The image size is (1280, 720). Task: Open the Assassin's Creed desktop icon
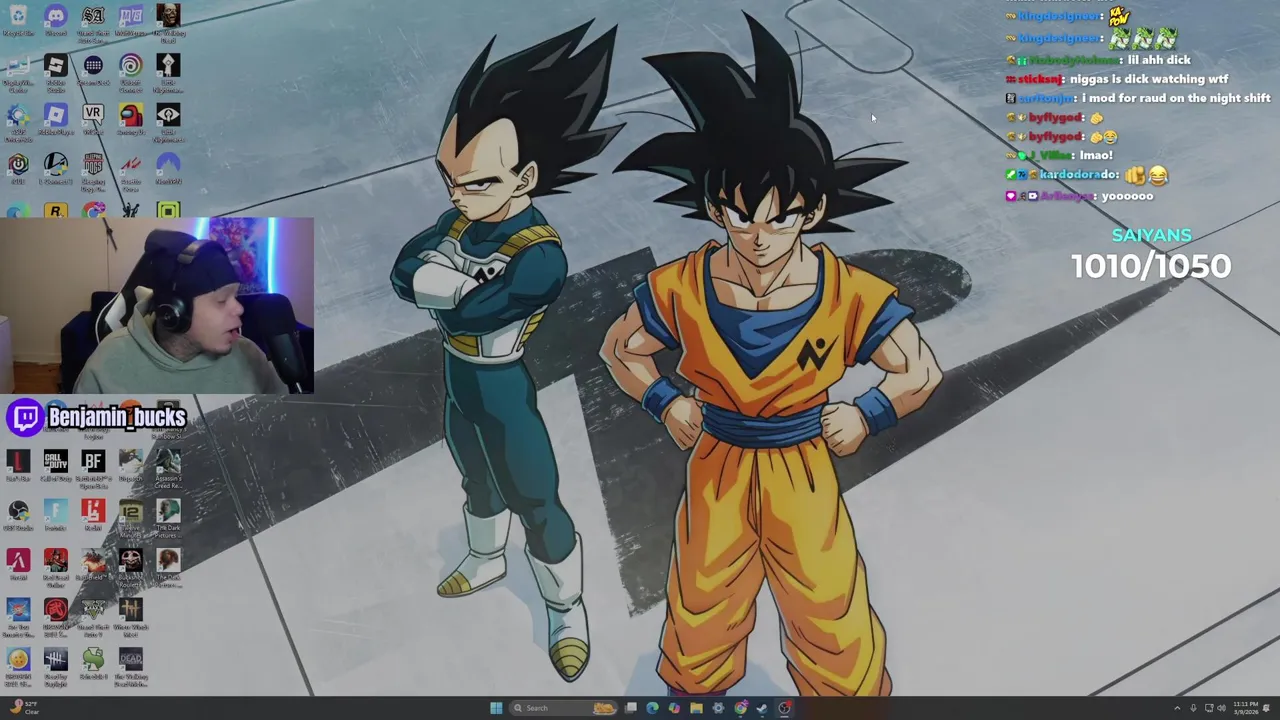pyautogui.click(x=168, y=468)
